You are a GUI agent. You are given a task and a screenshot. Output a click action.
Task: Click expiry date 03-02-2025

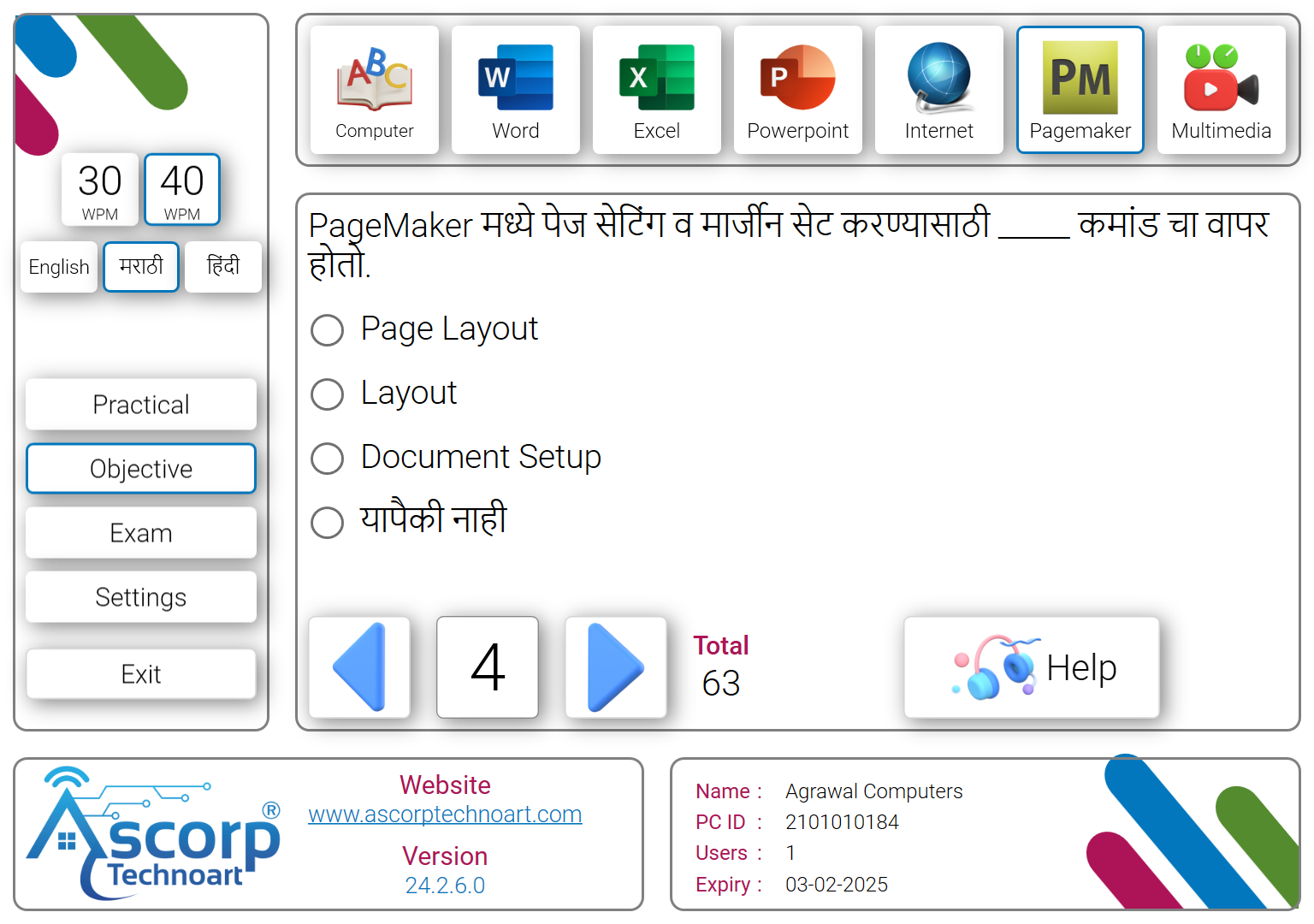tap(837, 885)
